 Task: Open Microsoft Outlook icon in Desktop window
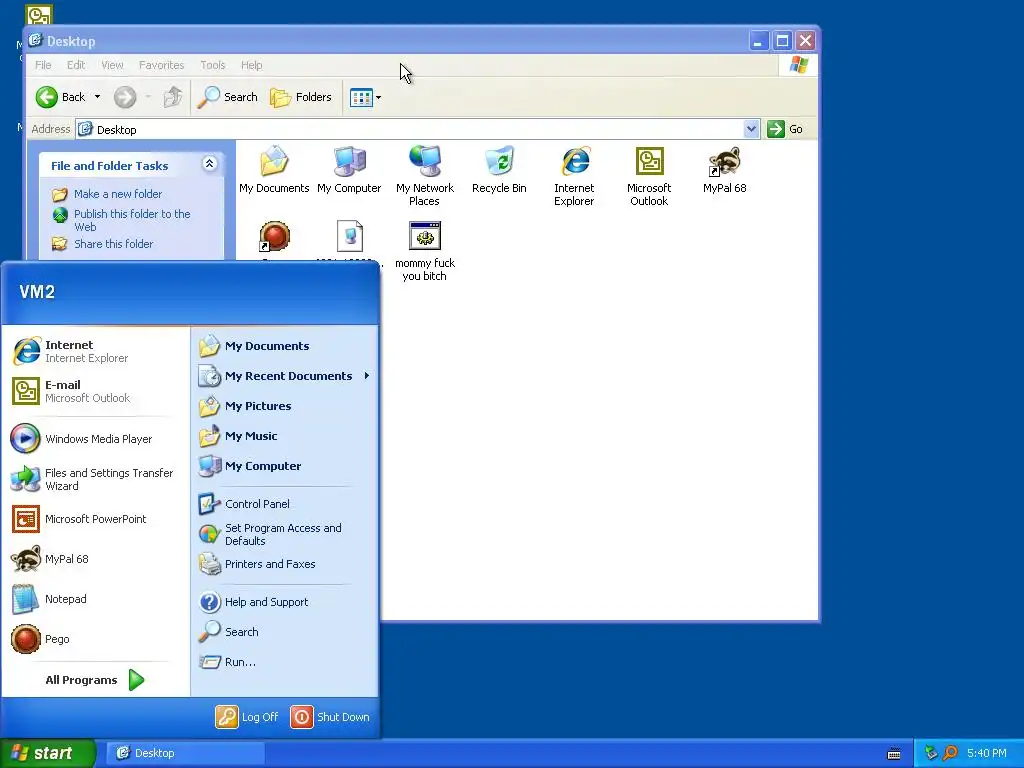point(649,176)
